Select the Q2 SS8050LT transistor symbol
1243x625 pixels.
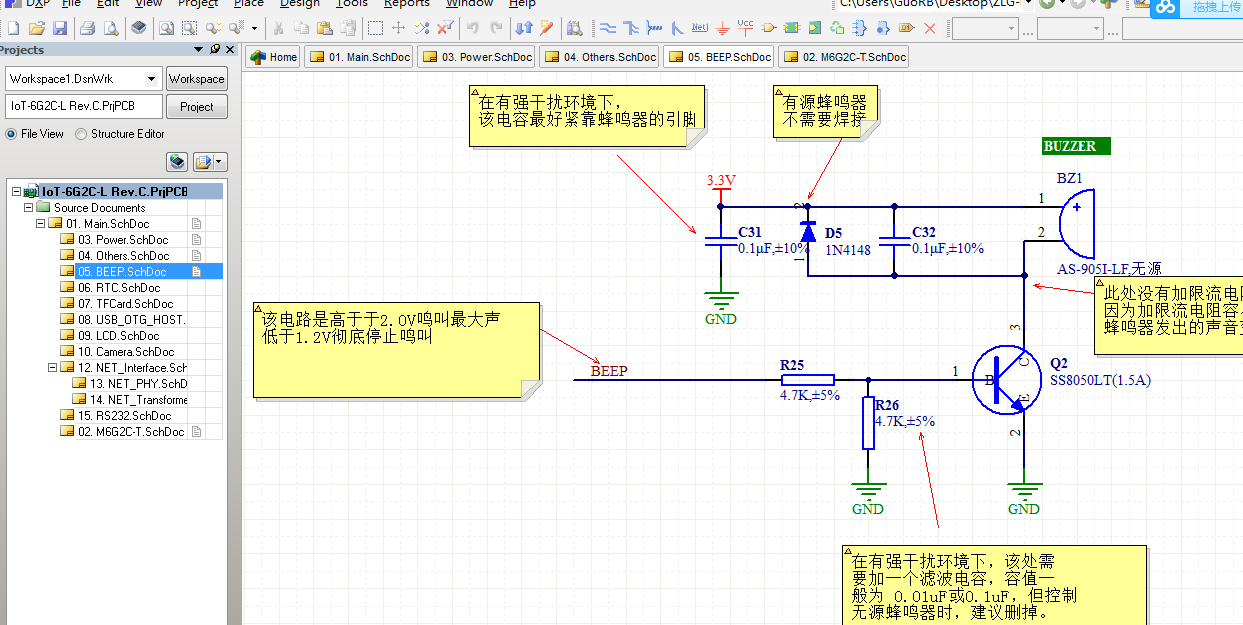point(1006,379)
